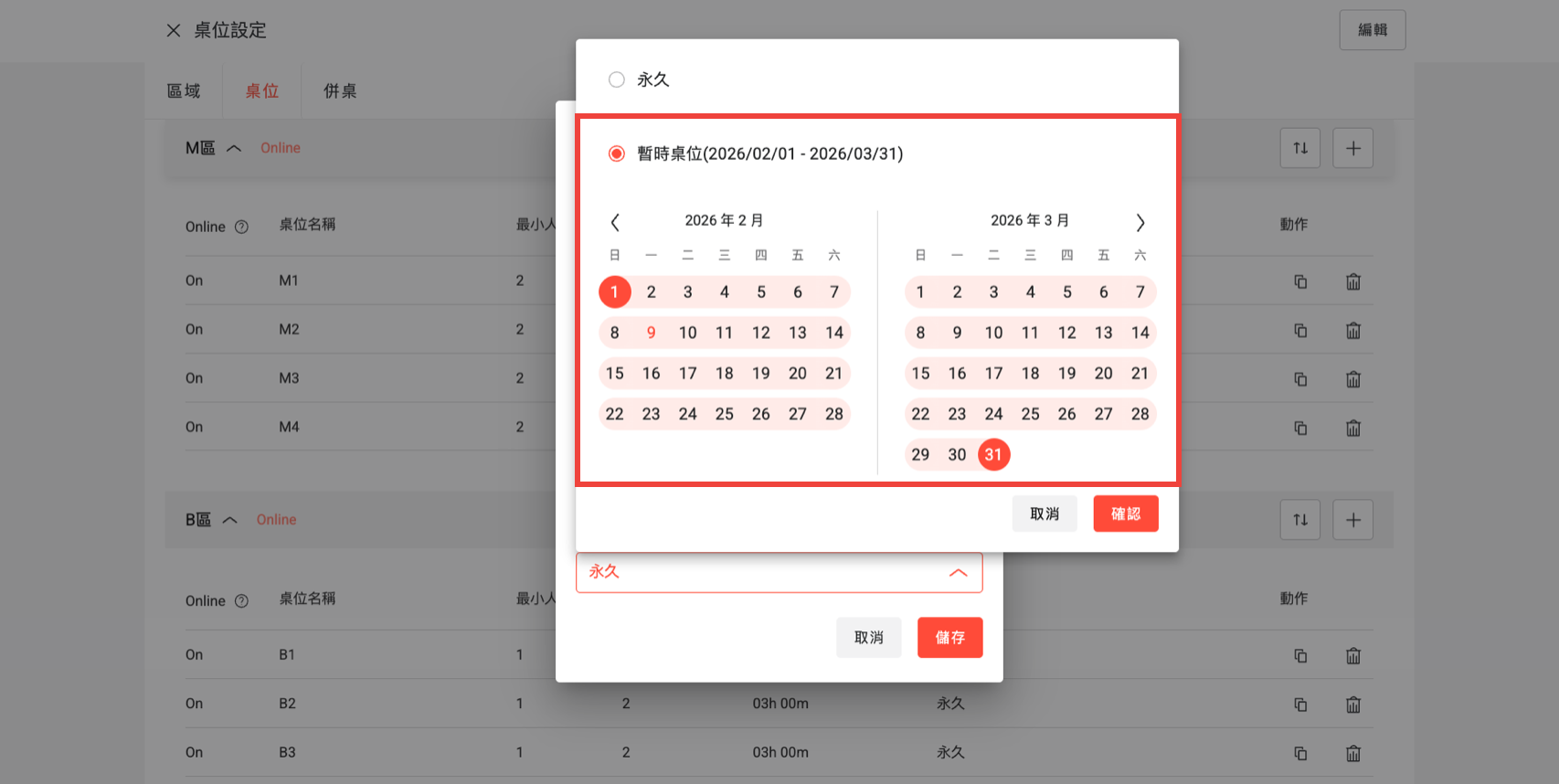
Task: Select the 暫時桌位 radio option
Action: [x=617, y=154]
